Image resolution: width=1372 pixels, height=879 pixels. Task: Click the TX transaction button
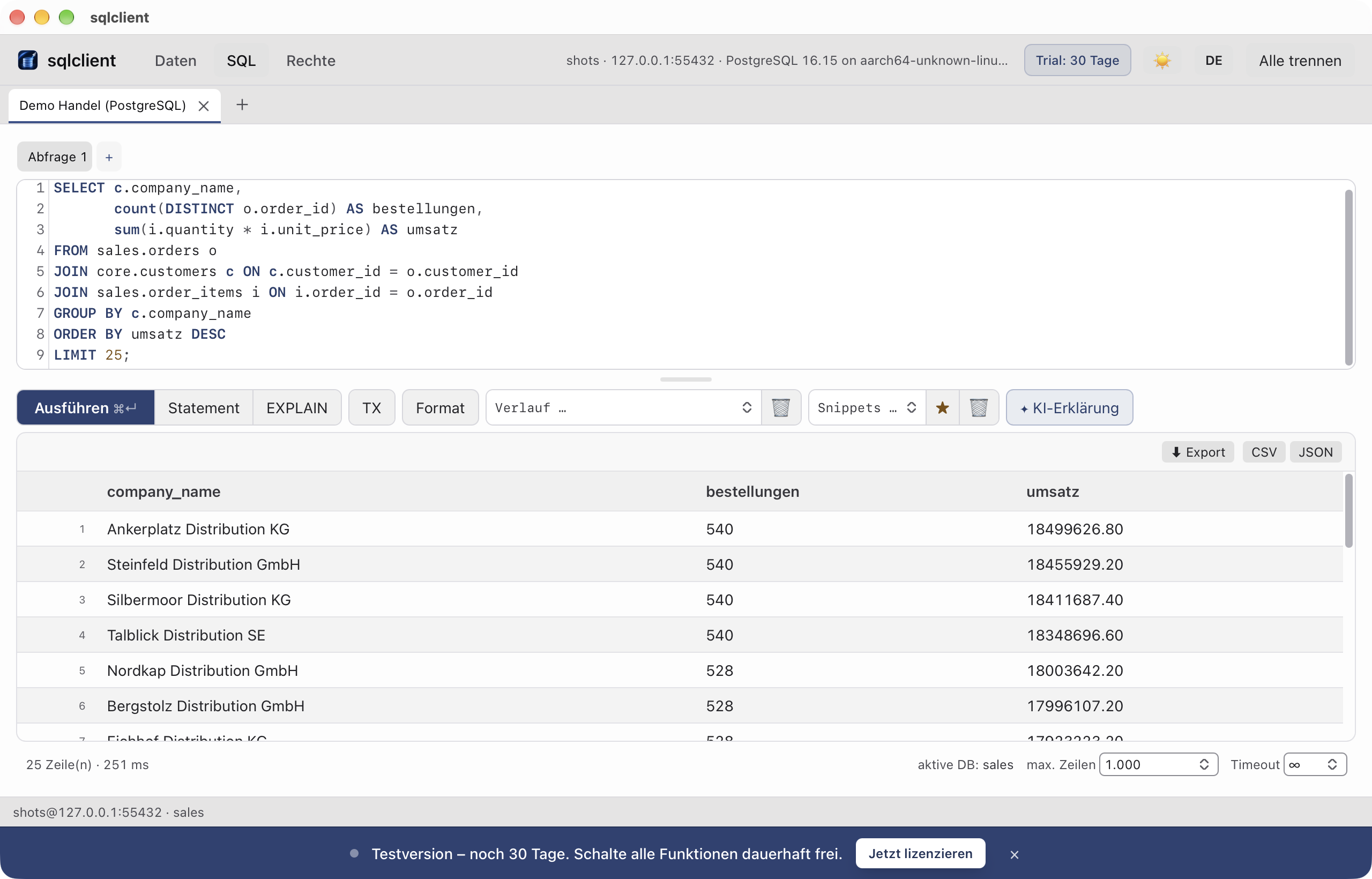(371, 407)
